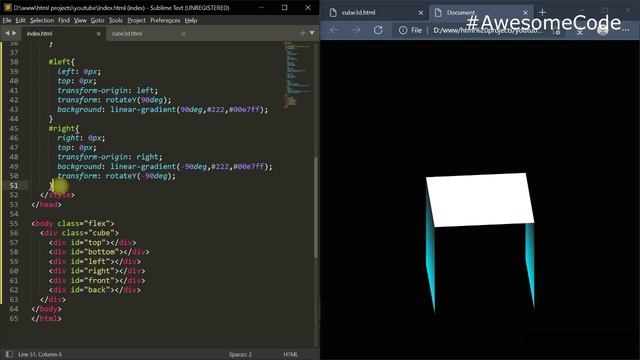Open the Spaces: 2 indentation selector

pos(240,354)
